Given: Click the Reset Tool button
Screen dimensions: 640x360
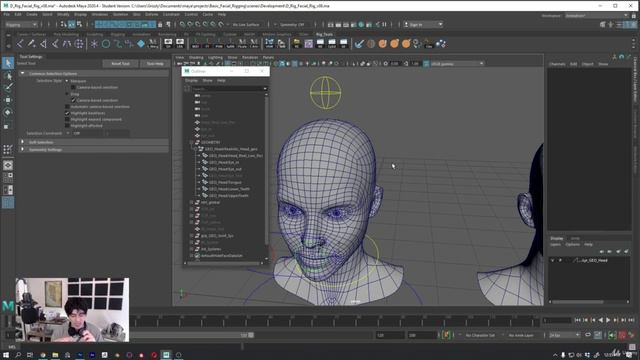Looking at the screenshot, I should [x=120, y=64].
